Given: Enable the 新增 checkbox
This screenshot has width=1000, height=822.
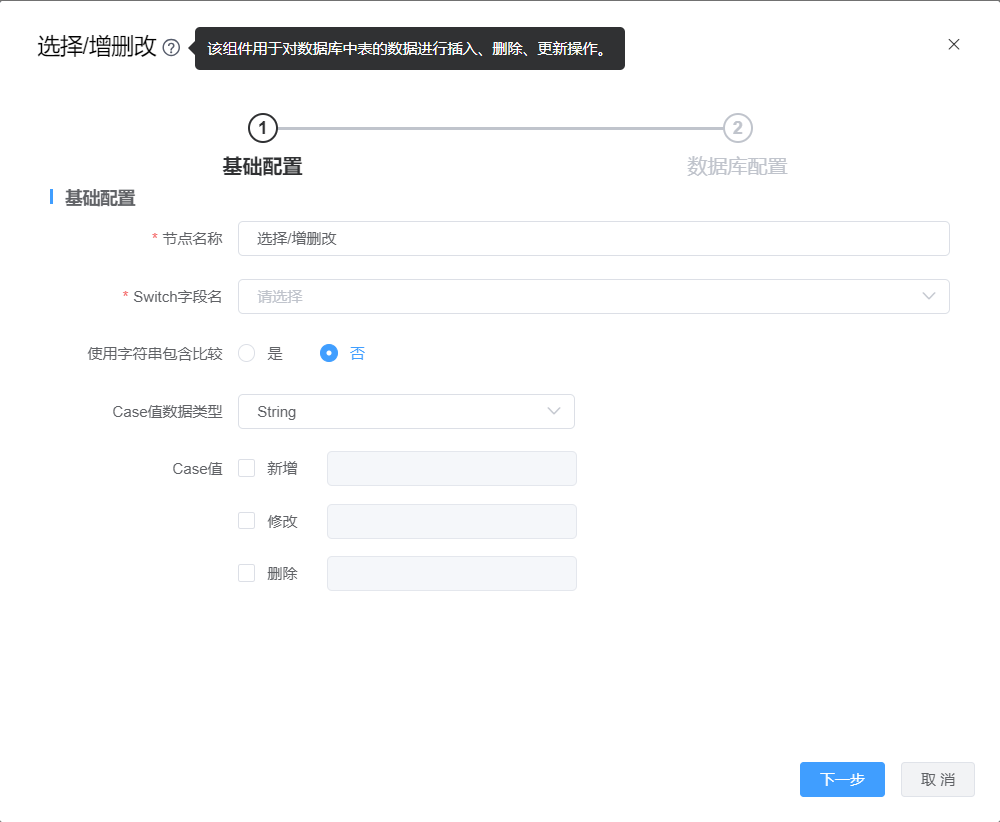Looking at the screenshot, I should pyautogui.click(x=247, y=468).
